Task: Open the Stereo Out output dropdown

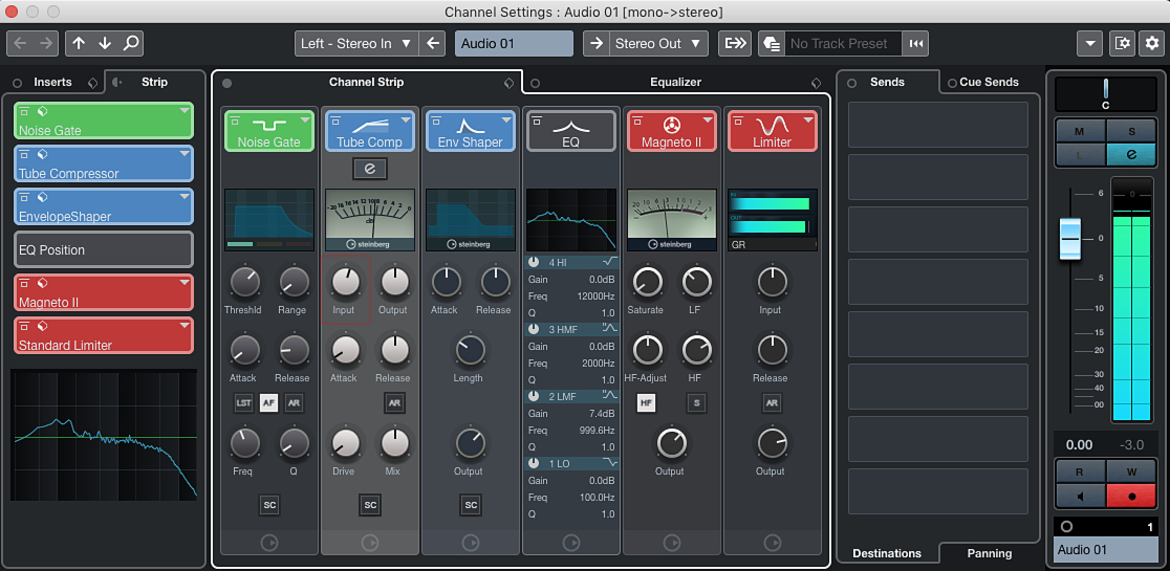Action: [658, 43]
